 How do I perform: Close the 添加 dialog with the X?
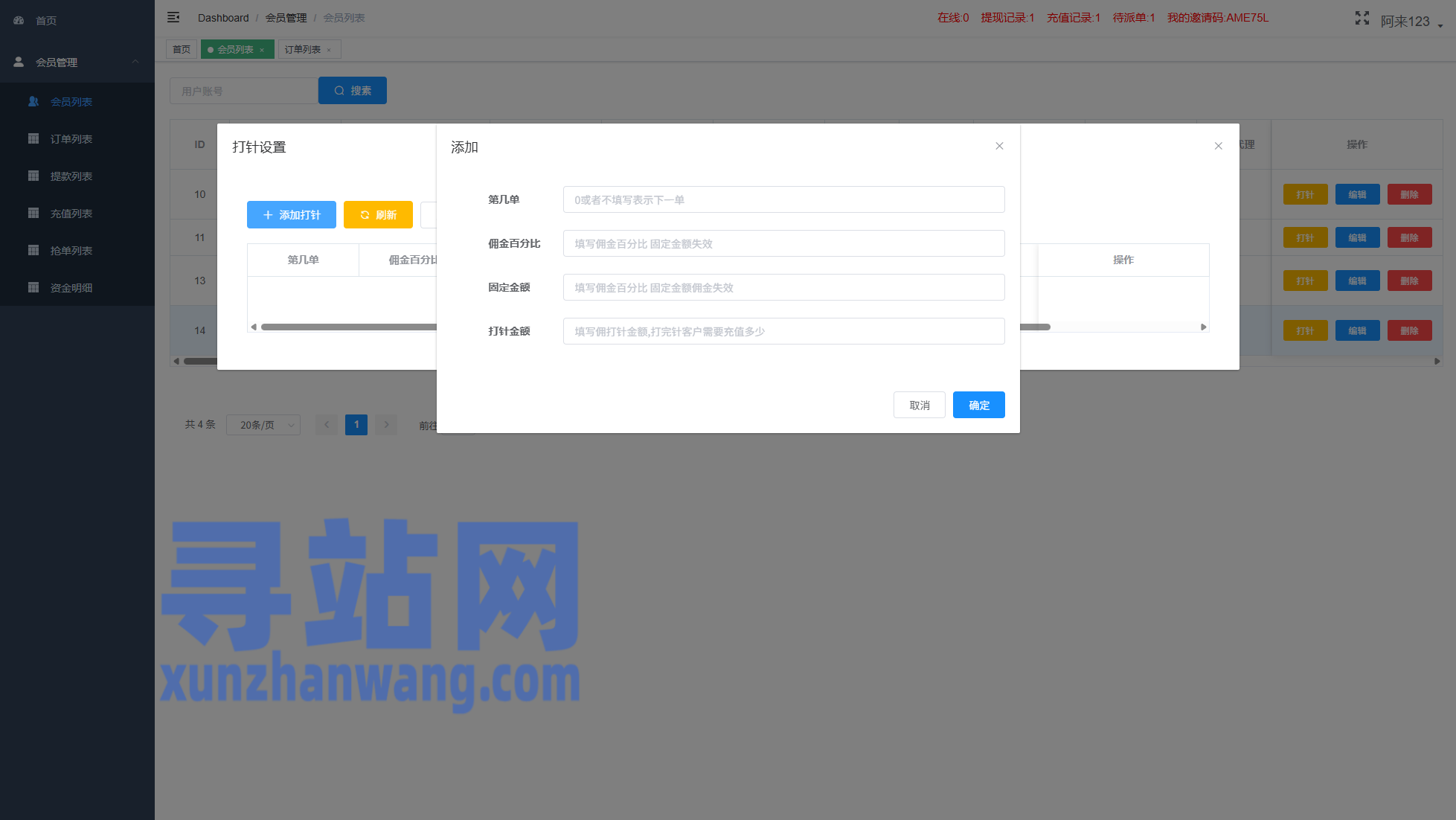click(x=999, y=146)
